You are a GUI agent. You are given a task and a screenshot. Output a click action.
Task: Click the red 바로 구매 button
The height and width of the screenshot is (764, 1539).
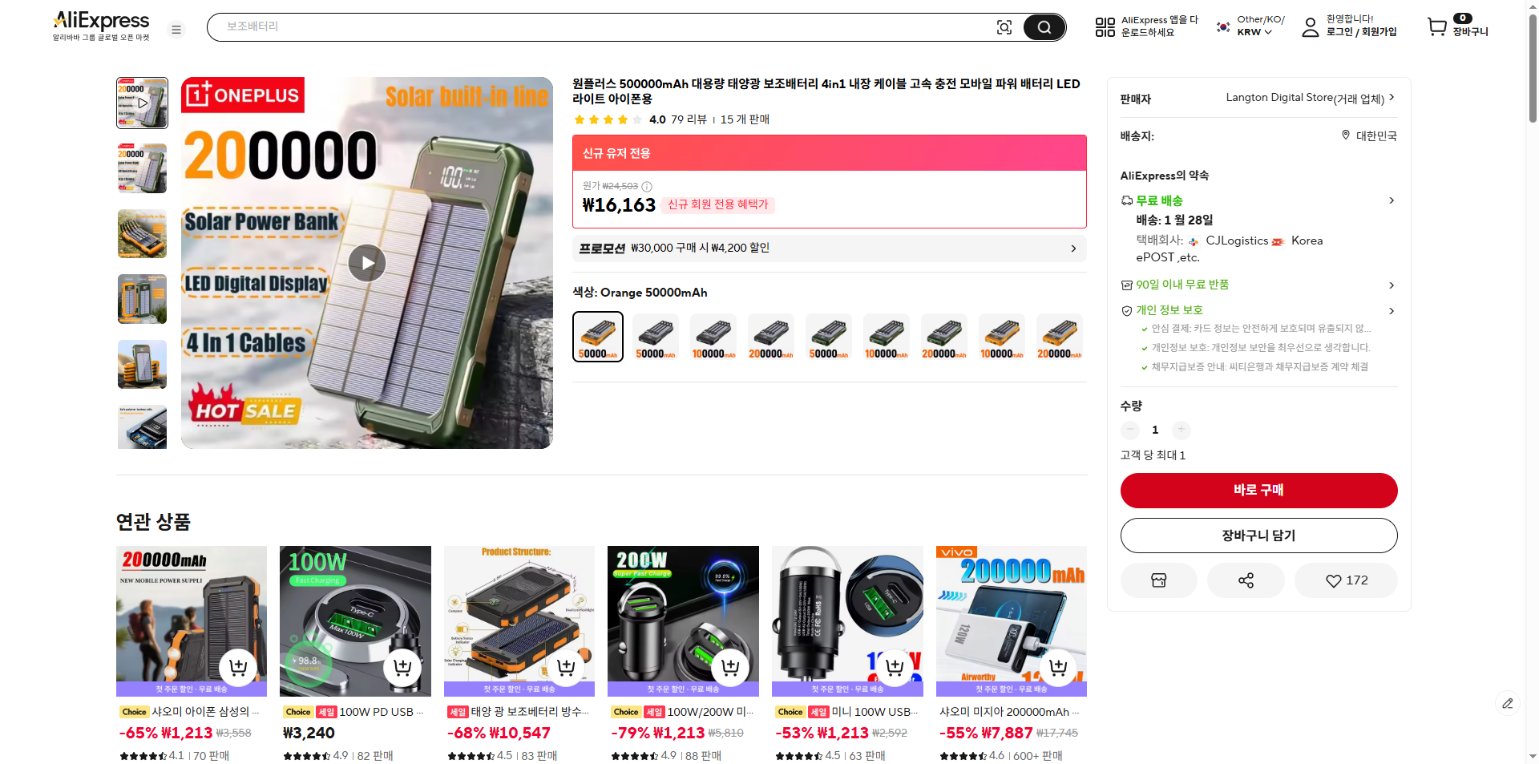(1258, 490)
